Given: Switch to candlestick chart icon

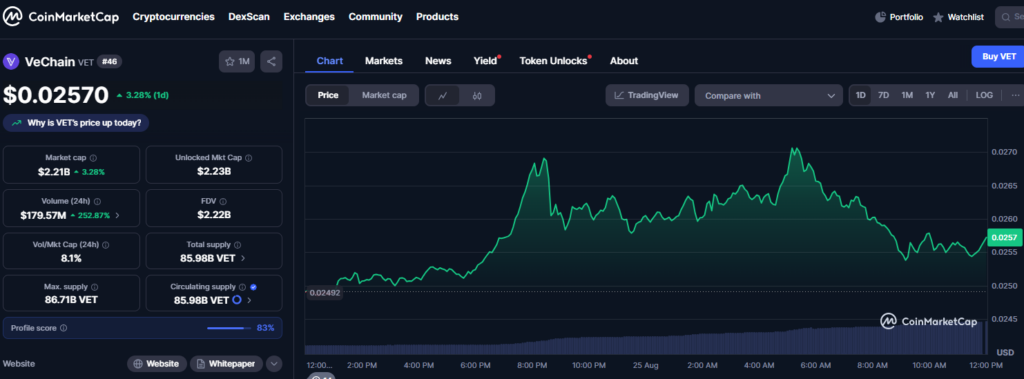Looking at the screenshot, I should 477,95.
